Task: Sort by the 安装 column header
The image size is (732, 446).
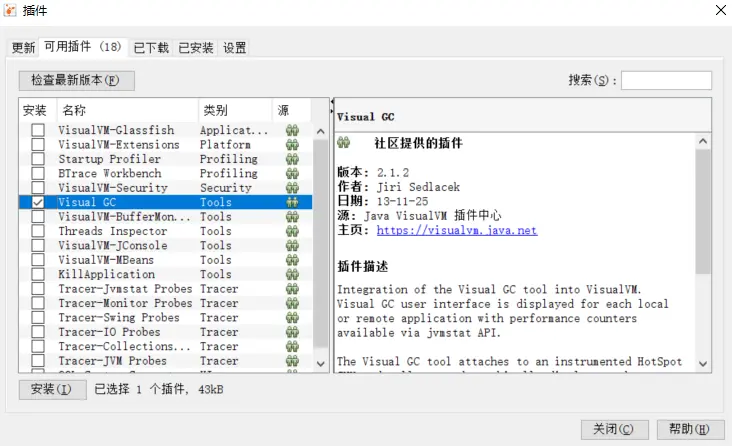Action: (37, 111)
